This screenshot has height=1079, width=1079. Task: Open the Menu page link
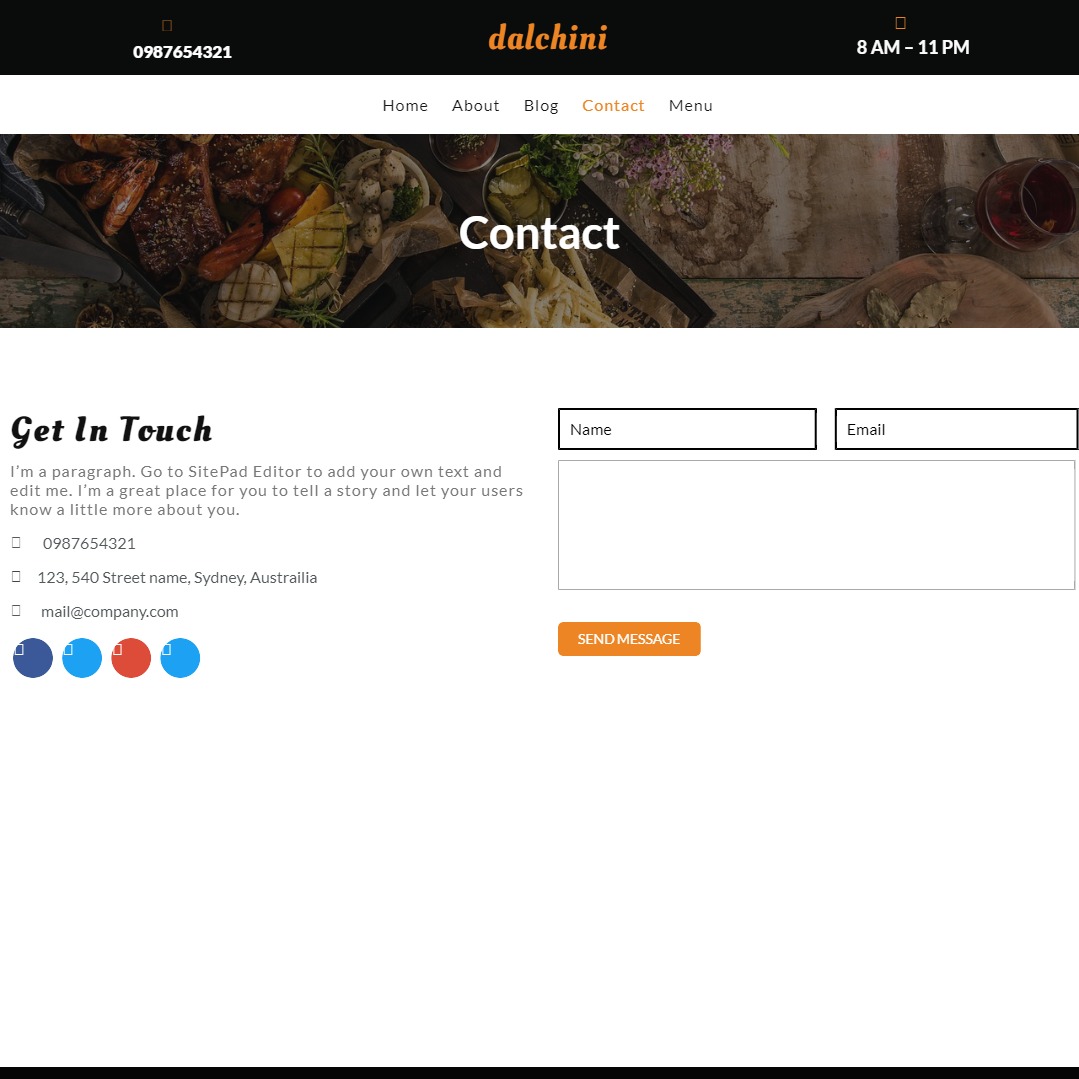[x=691, y=105]
